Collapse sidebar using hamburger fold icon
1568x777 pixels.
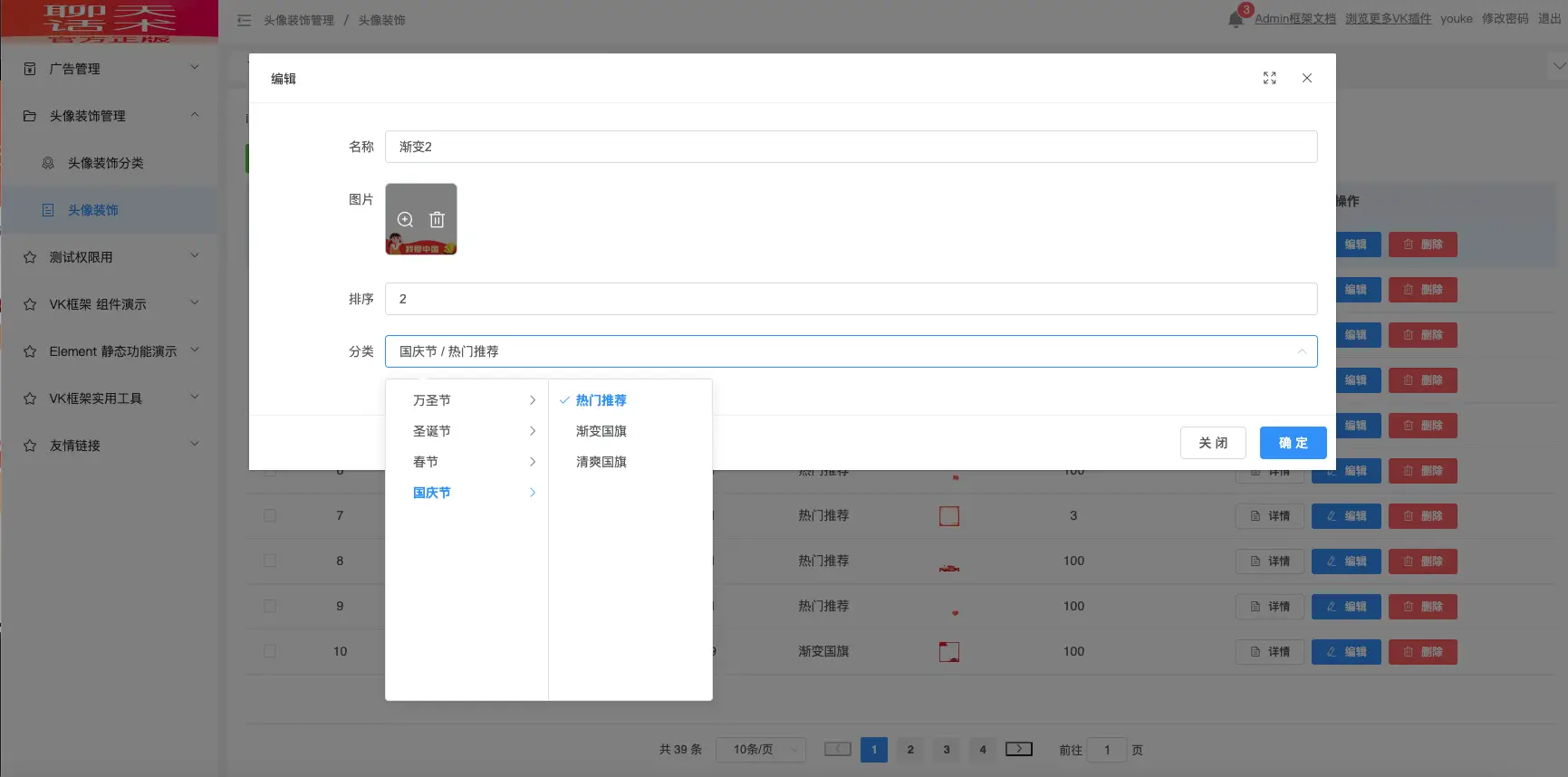tap(244, 20)
